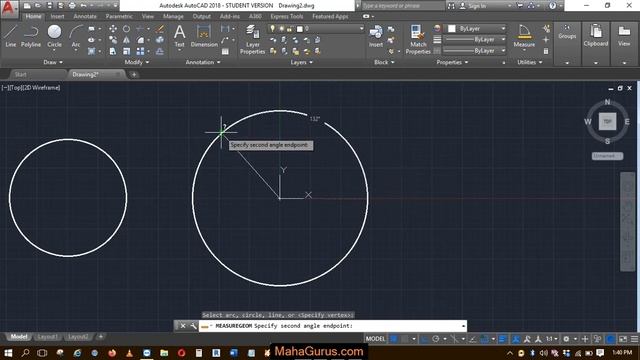Click the Rotate tool in Modify panel
The width and height of the screenshot is (640, 360).
click(127, 29)
